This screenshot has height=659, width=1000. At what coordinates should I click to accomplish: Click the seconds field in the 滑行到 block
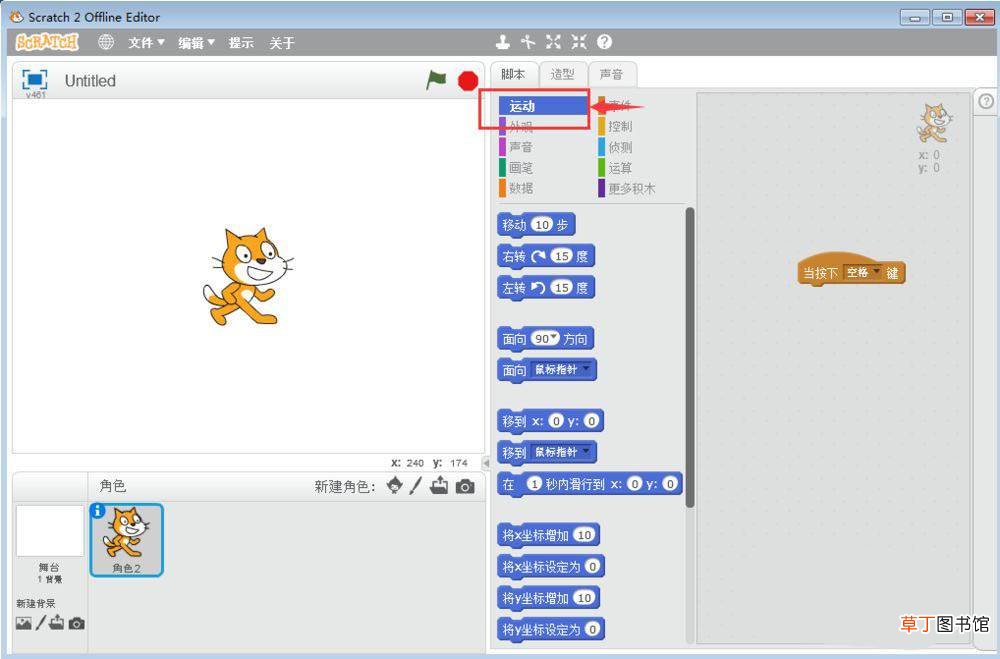click(x=534, y=484)
